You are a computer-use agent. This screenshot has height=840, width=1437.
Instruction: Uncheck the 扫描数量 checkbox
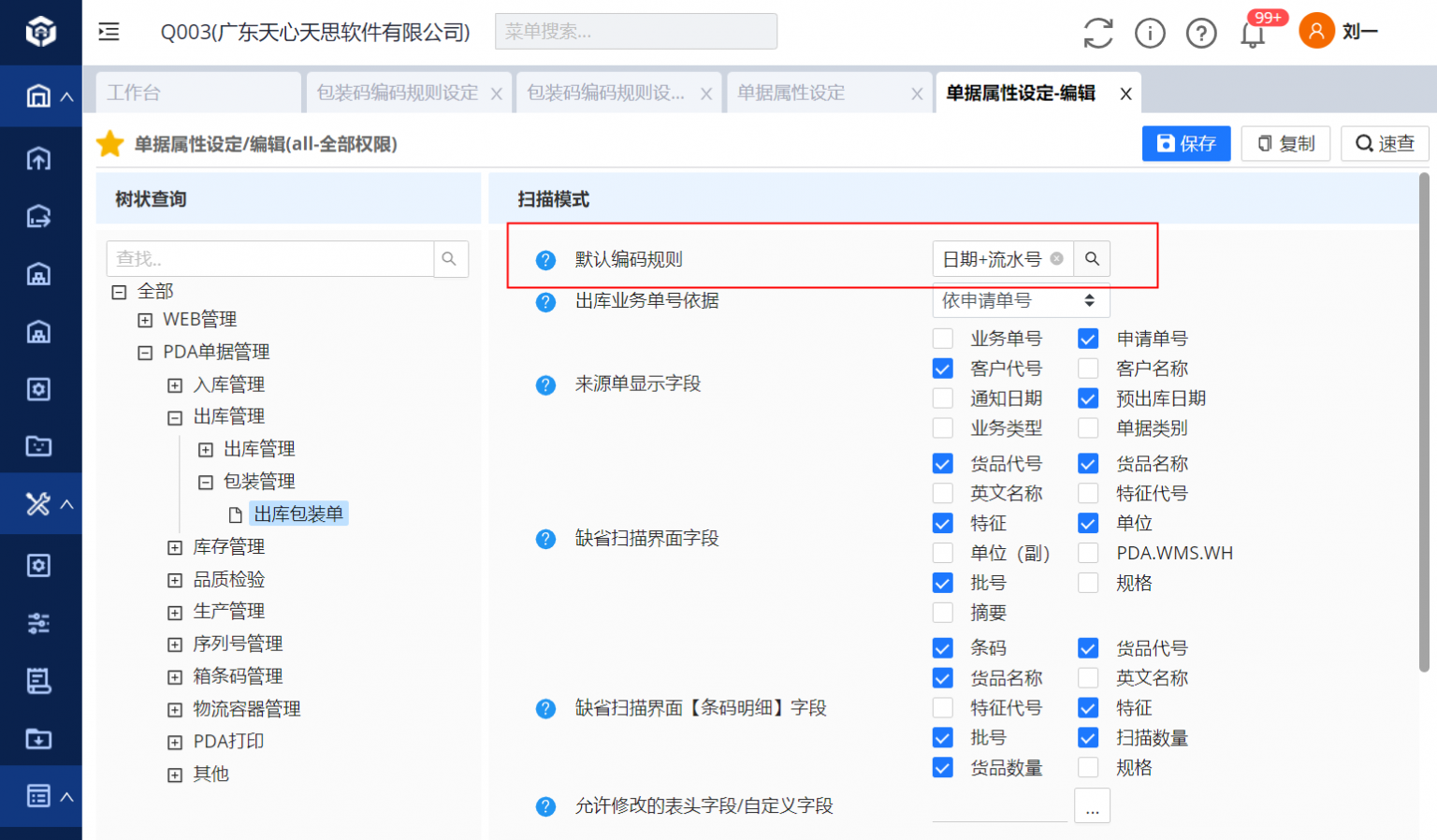[x=1088, y=738]
